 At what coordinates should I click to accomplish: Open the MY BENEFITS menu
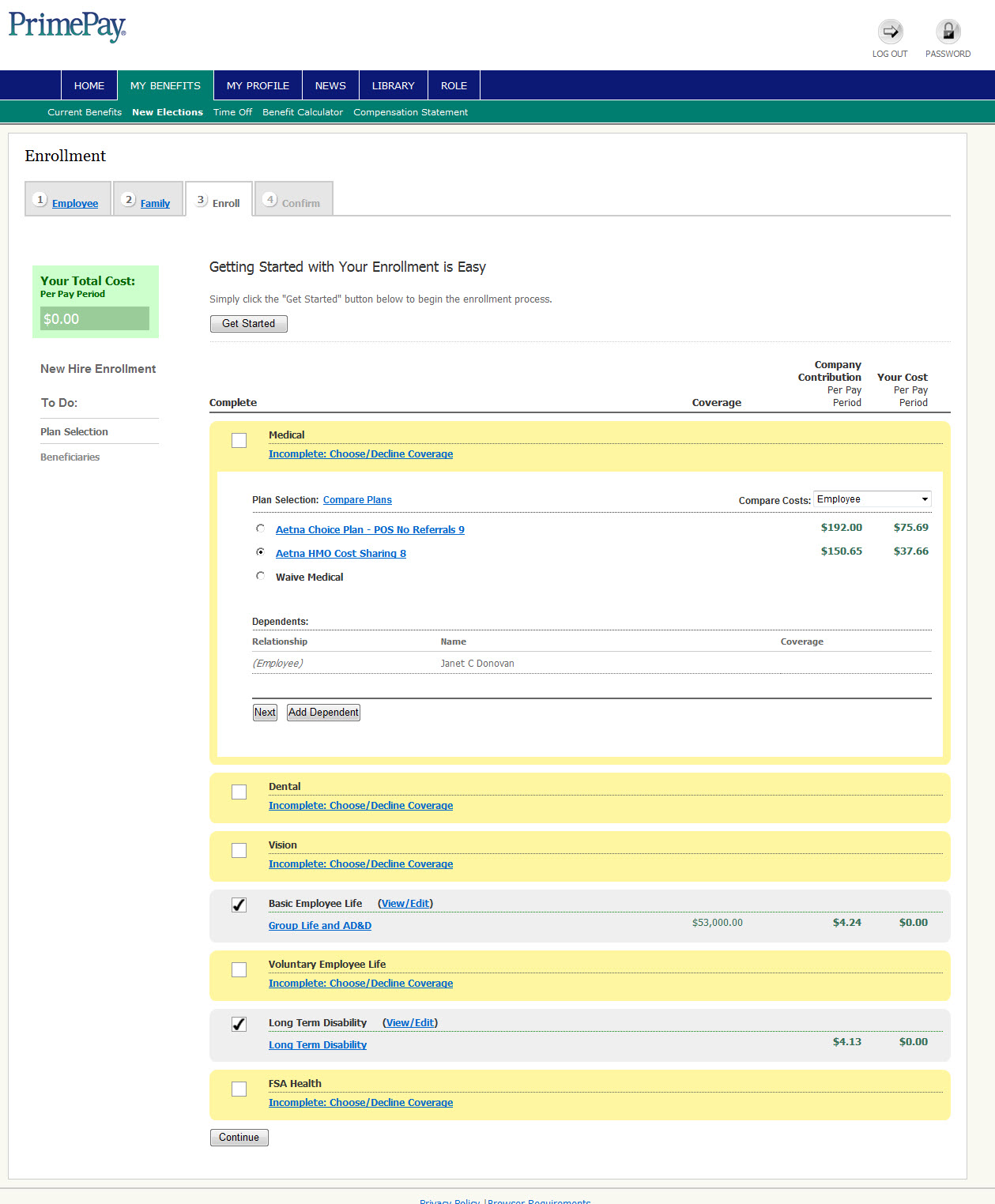pyautogui.click(x=165, y=85)
